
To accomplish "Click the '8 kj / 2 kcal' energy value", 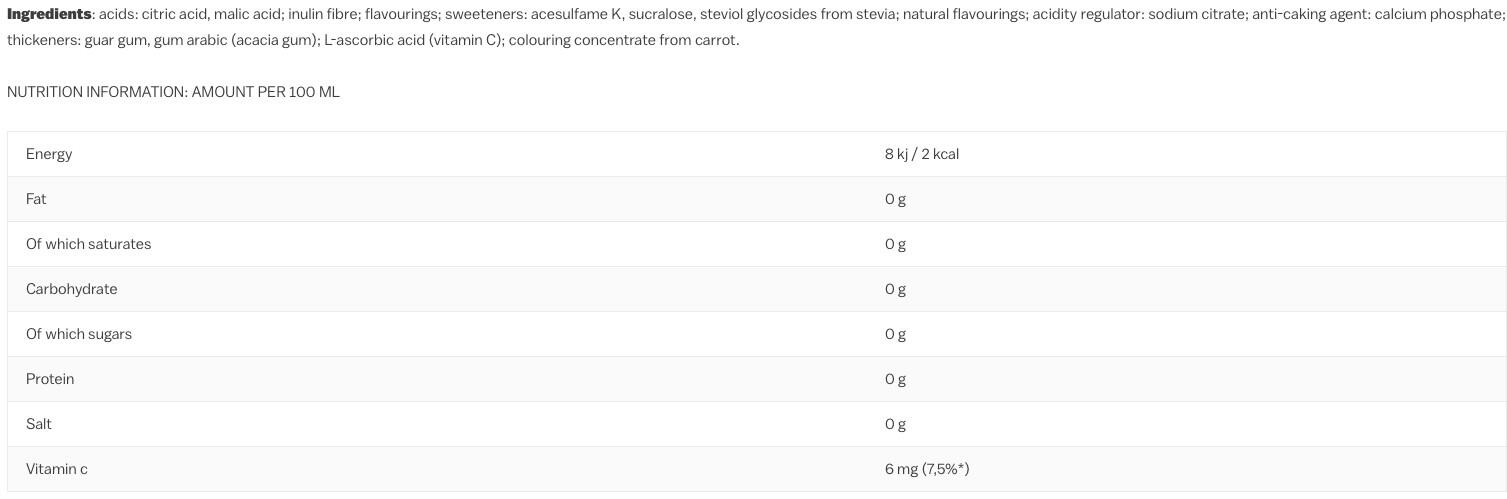I will [x=921, y=154].
